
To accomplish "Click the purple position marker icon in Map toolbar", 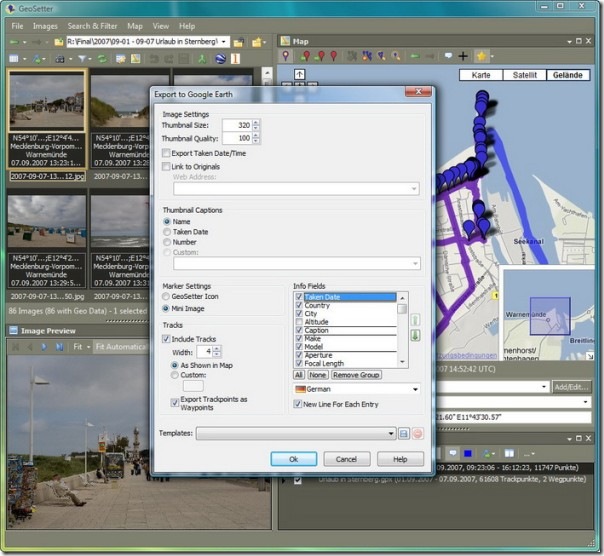I will pyautogui.click(x=285, y=56).
